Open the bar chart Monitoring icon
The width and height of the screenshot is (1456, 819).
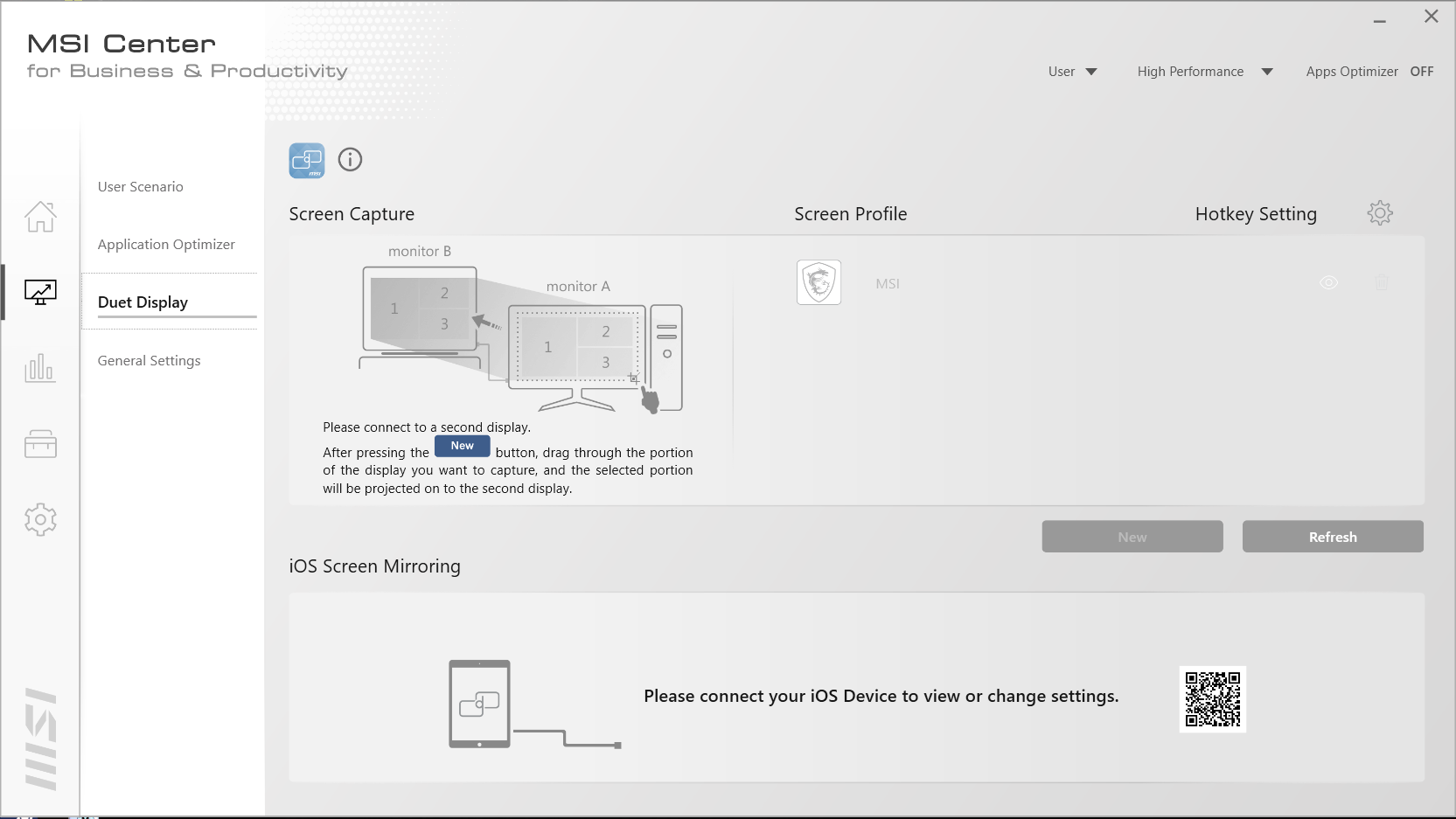tap(40, 368)
